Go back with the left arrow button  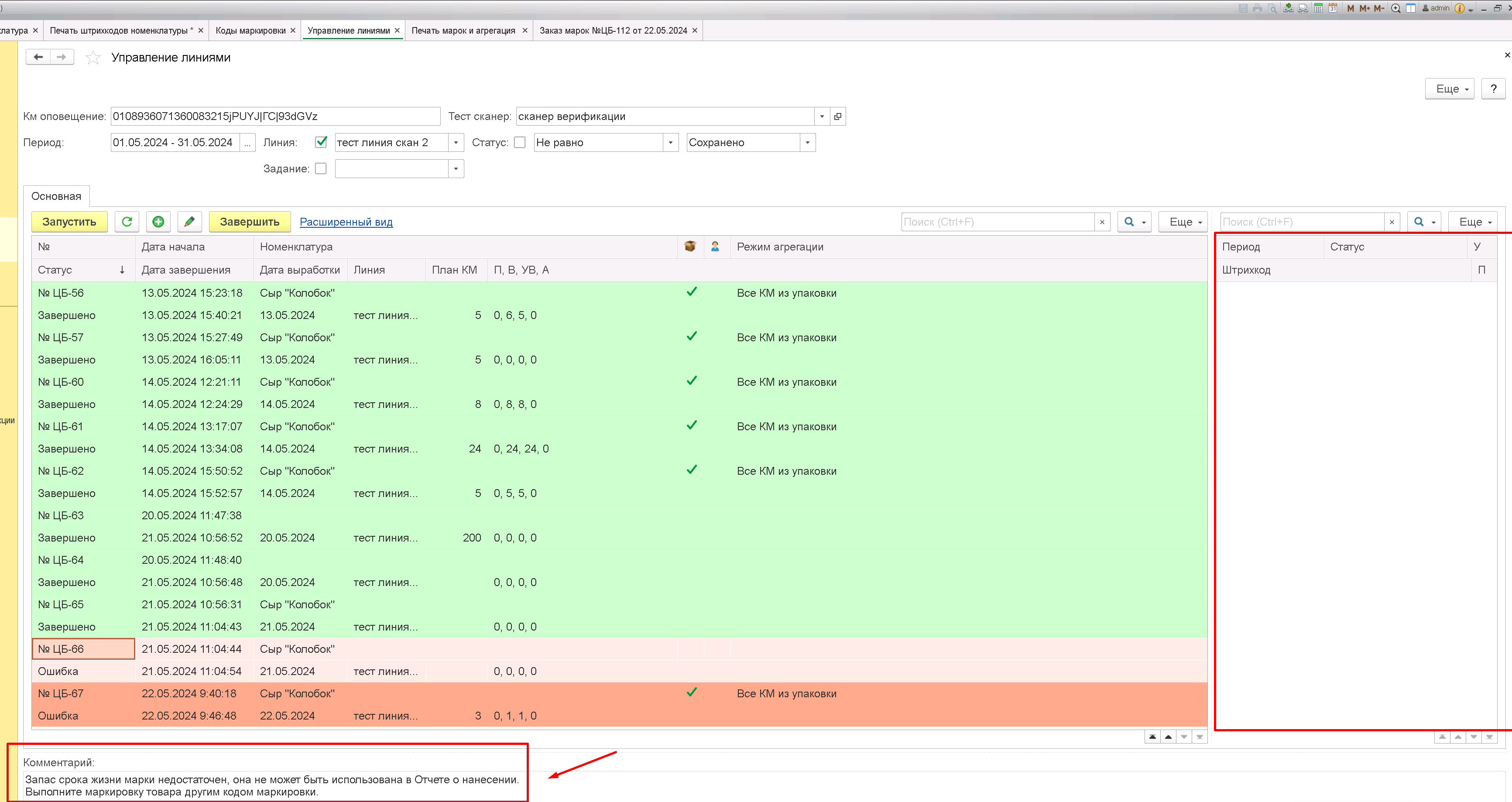point(38,57)
